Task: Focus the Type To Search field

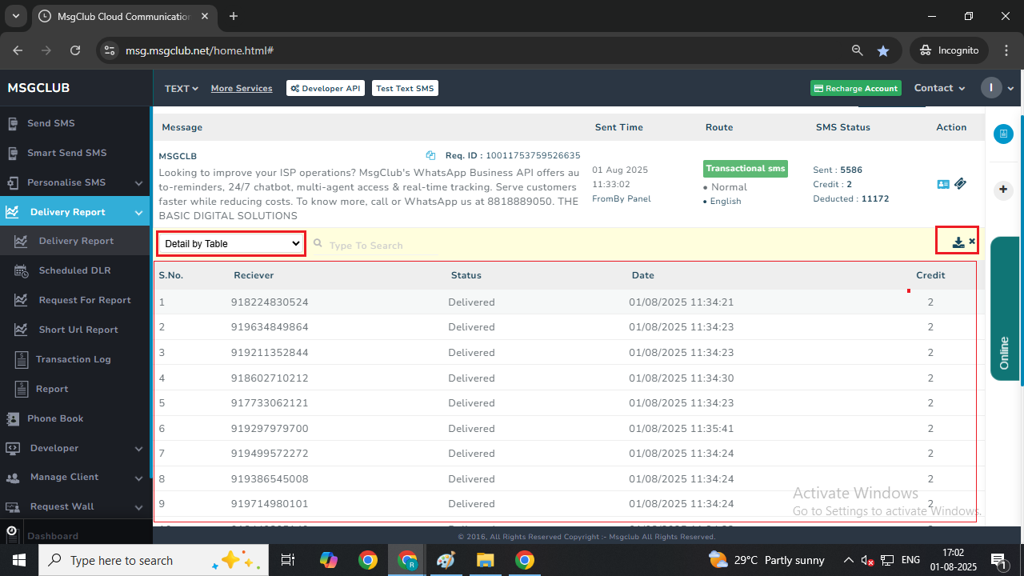Action: tap(382, 246)
